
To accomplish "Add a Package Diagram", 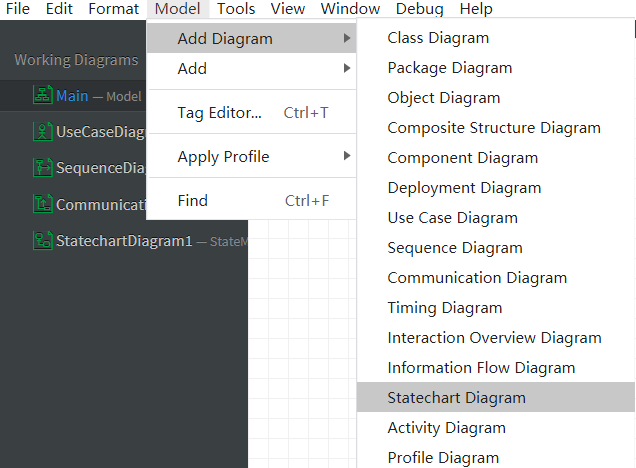I will pyautogui.click(x=496, y=68).
